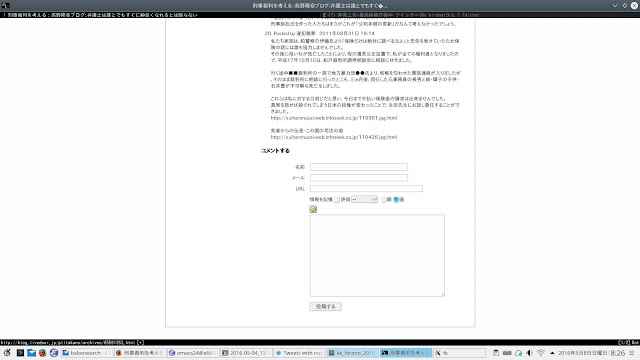Click the submit comment button
Image resolution: width=640 pixels, height=360 pixels.
tap(325, 307)
